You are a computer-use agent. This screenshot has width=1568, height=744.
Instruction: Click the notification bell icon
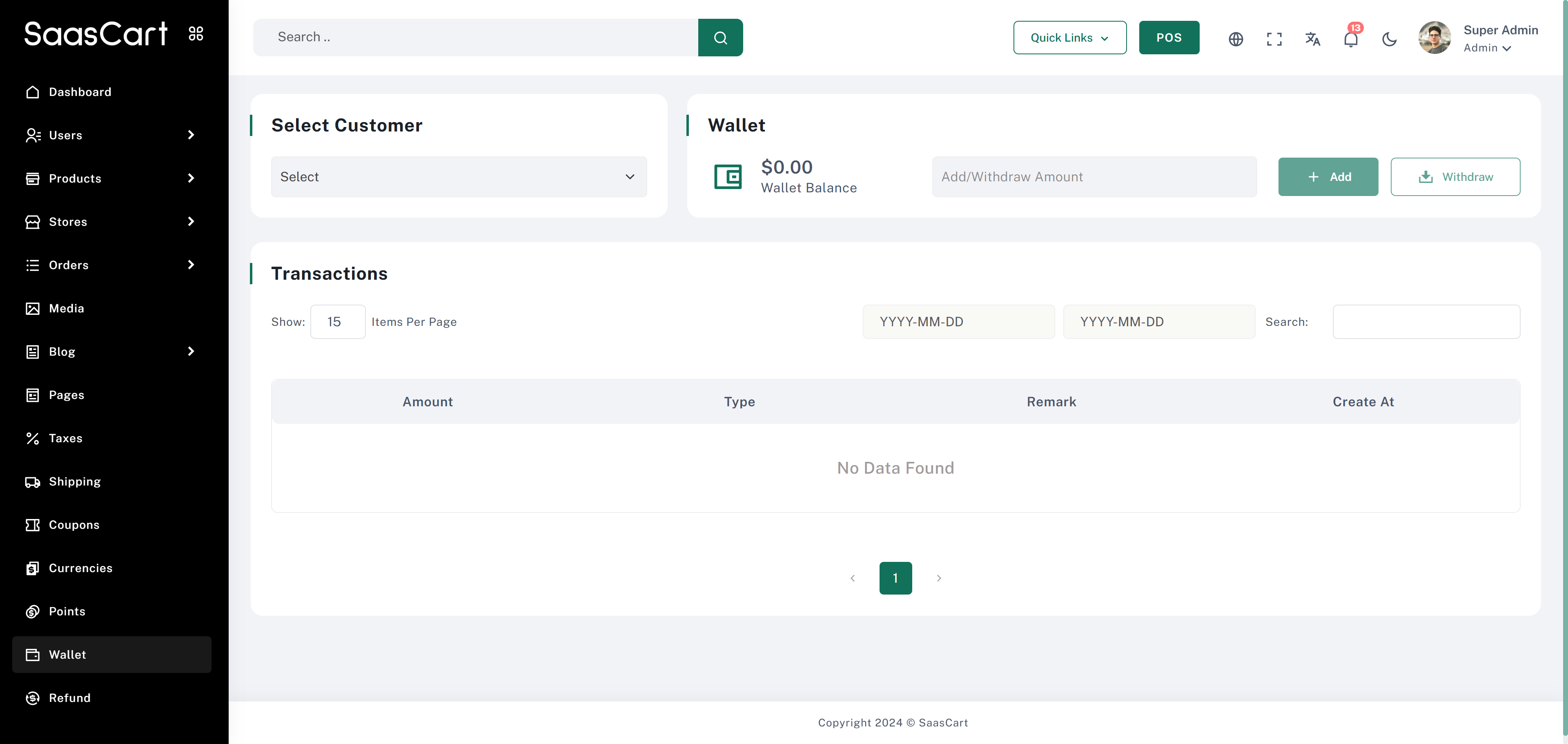(x=1350, y=39)
